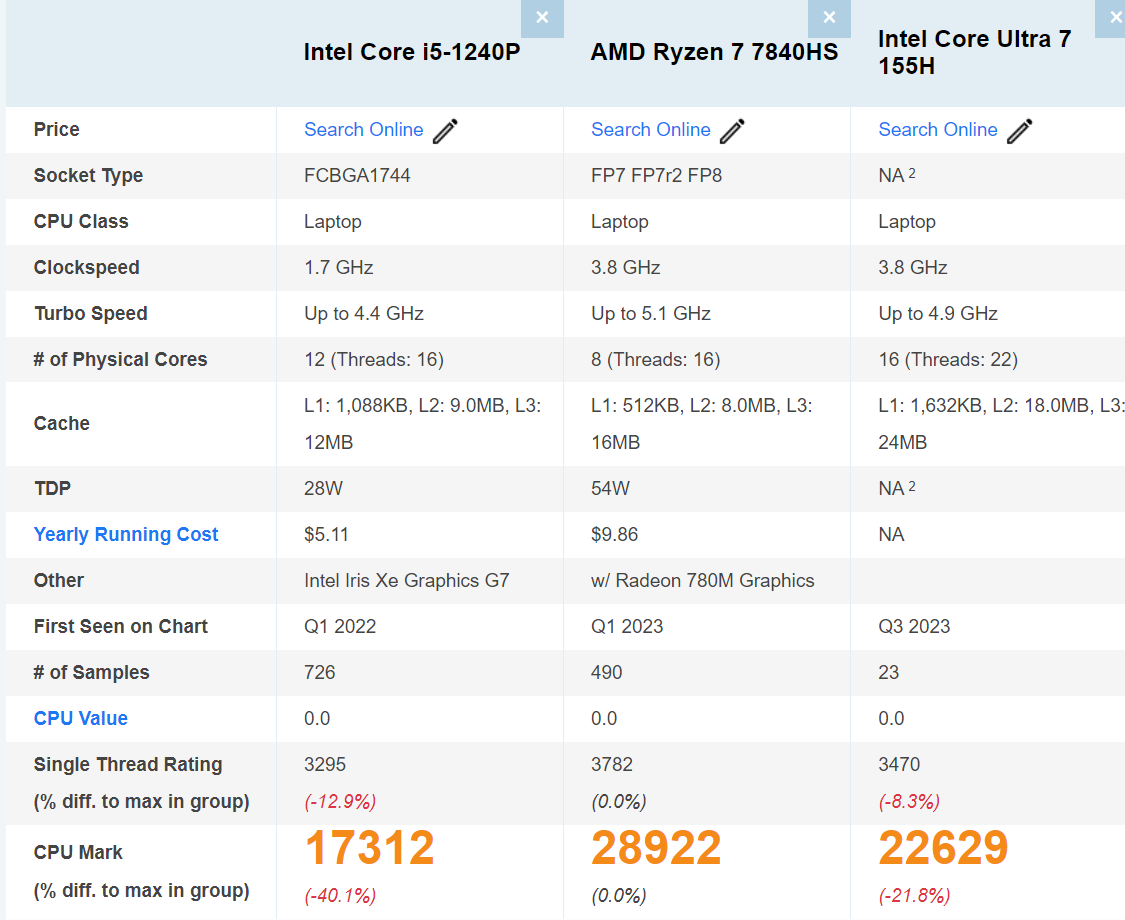The width and height of the screenshot is (1125, 920).
Task: Select AMD Ryzen 7 7840HS cache details
Action: click(702, 423)
